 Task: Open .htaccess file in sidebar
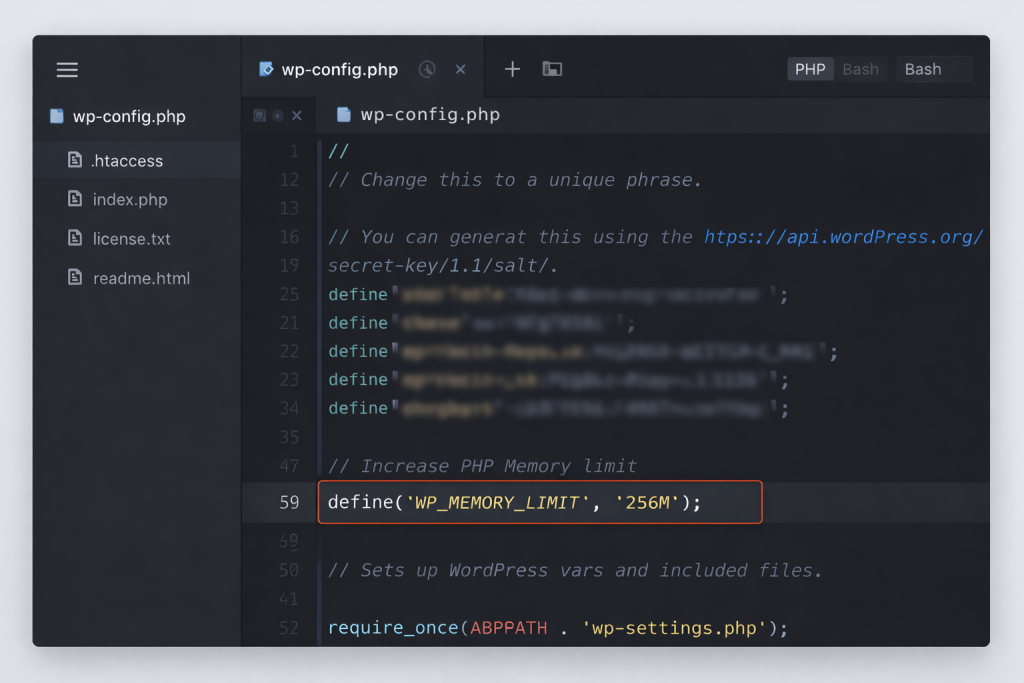(x=137, y=161)
